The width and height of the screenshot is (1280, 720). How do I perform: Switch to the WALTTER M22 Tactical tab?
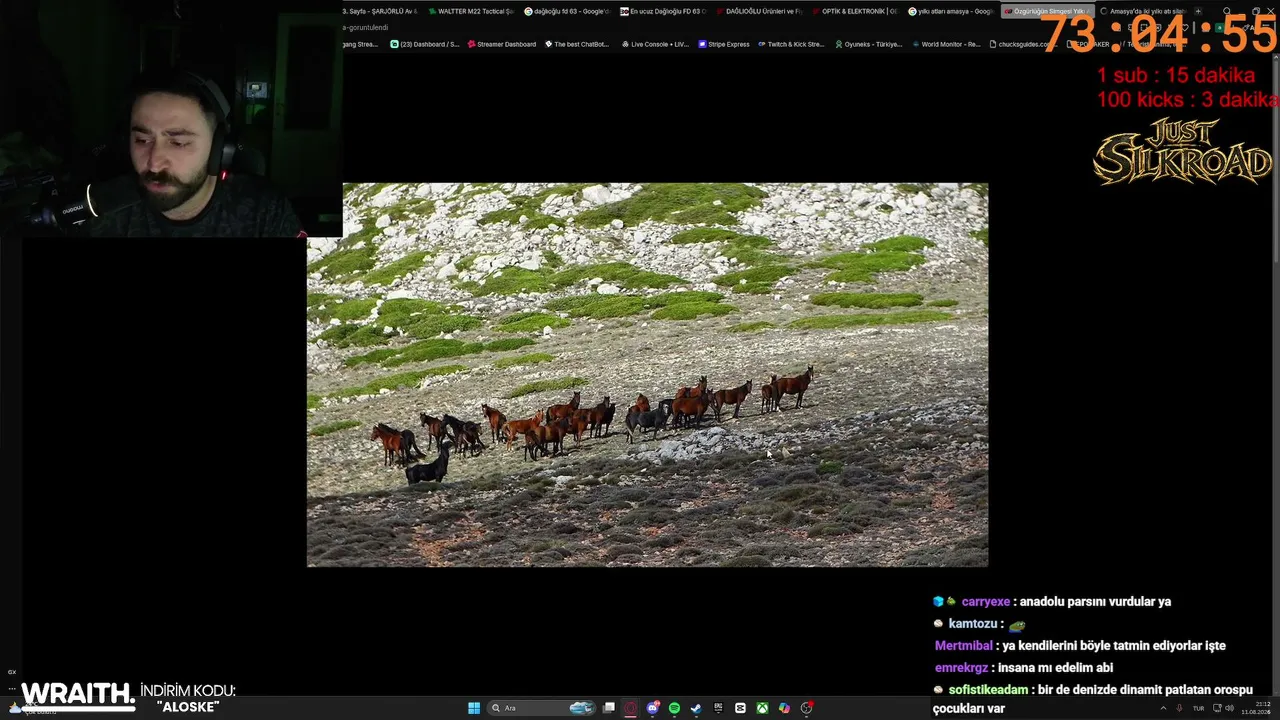pos(470,12)
